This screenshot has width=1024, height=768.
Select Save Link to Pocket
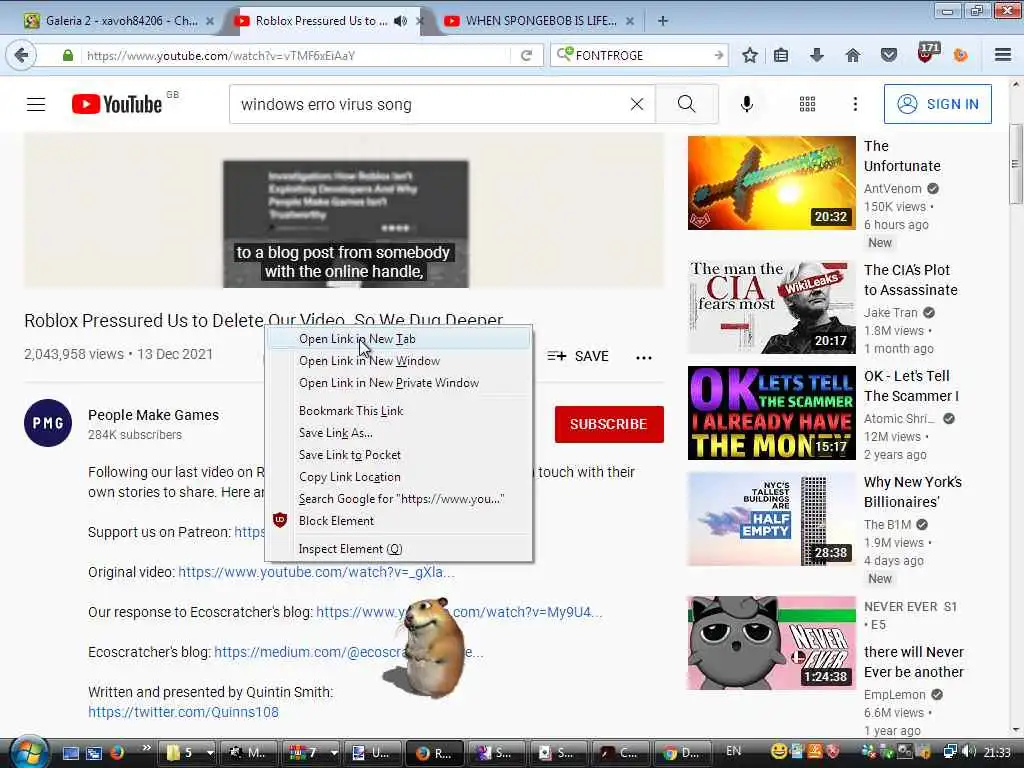click(399, 455)
